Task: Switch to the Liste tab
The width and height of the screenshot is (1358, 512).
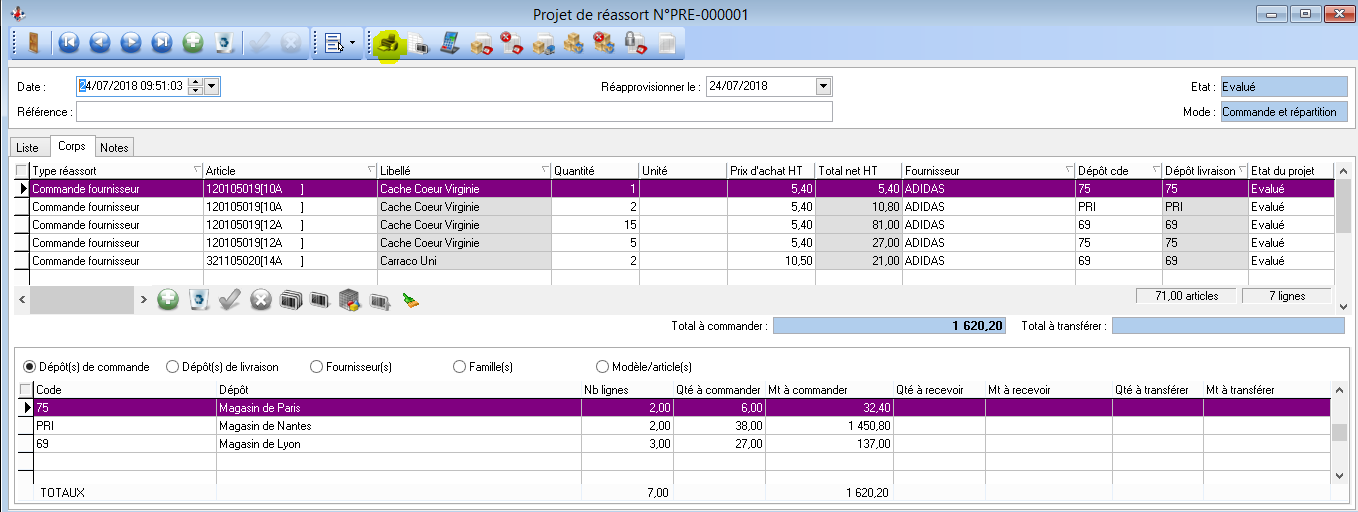Action: [x=28, y=147]
